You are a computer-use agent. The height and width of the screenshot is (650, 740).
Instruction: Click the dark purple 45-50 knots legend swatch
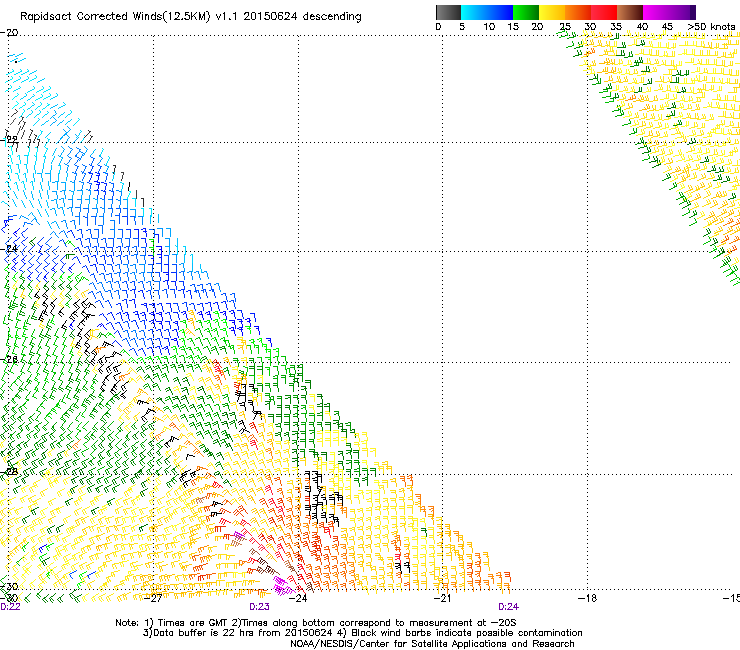coord(682,12)
